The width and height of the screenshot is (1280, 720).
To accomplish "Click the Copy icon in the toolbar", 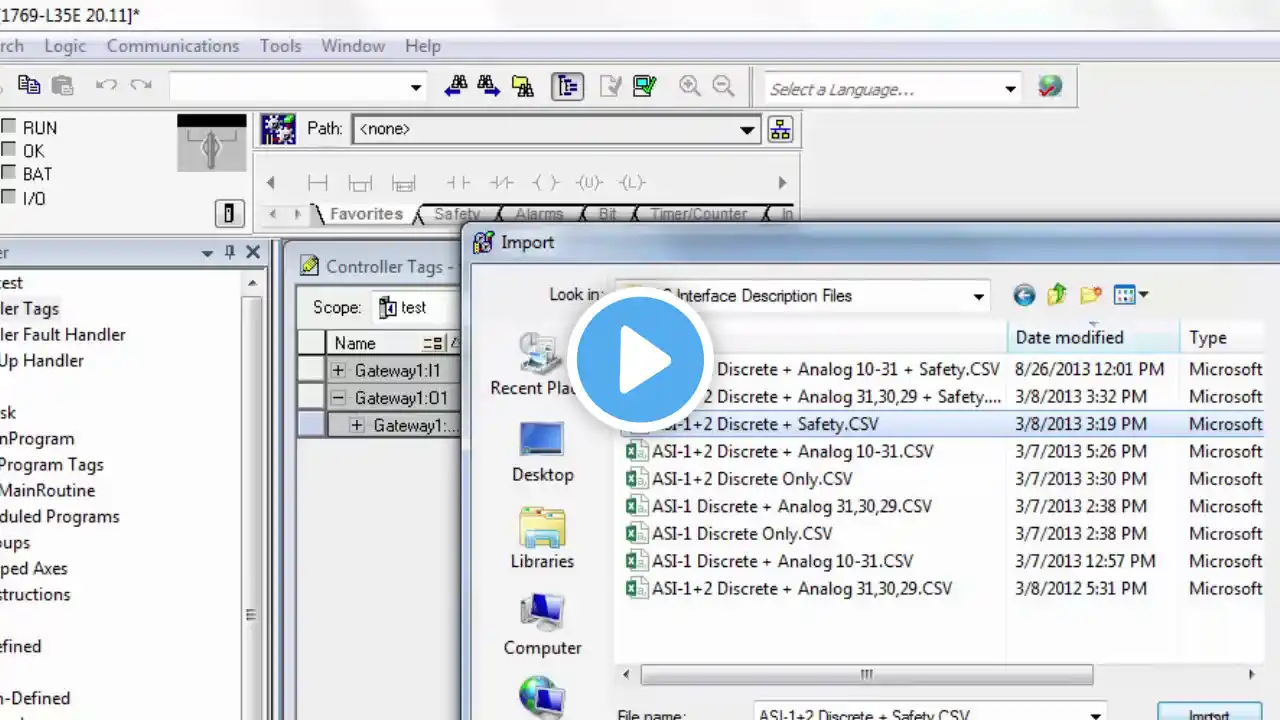I will click(29, 86).
